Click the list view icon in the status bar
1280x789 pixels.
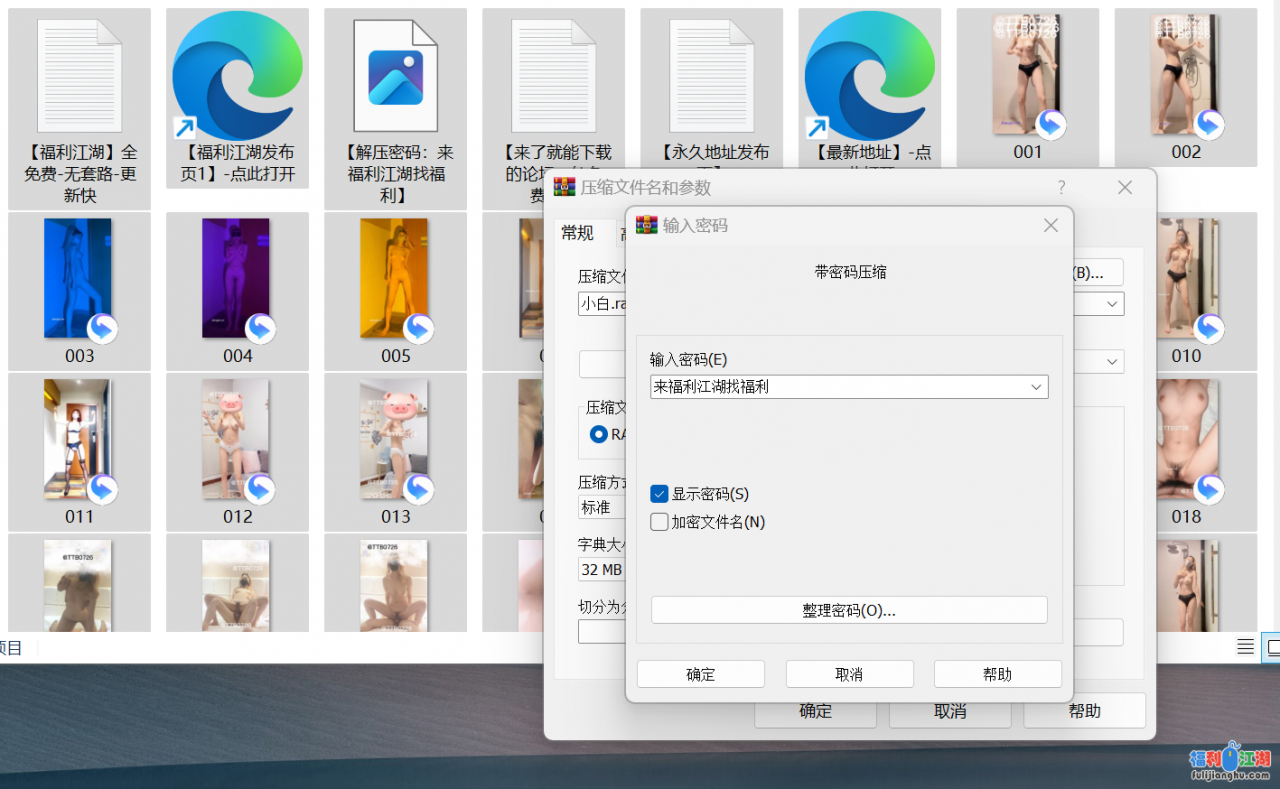tap(1245, 647)
